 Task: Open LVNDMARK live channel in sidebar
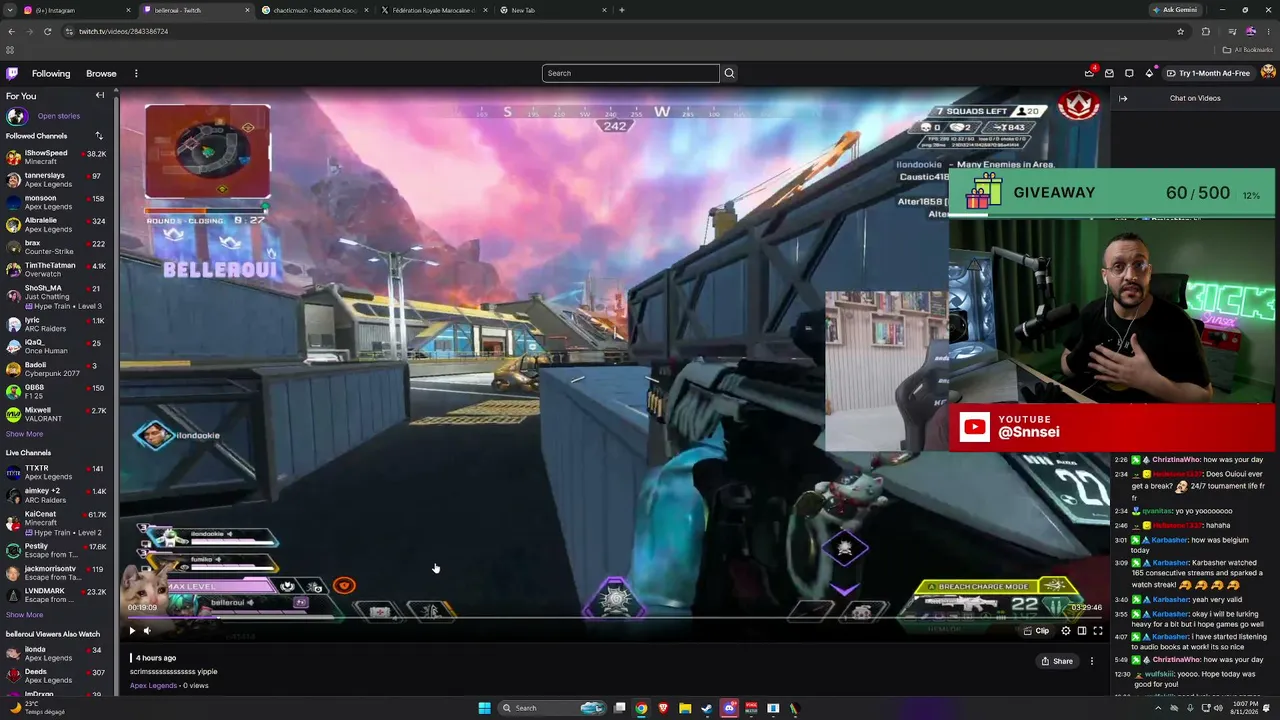(x=57, y=594)
